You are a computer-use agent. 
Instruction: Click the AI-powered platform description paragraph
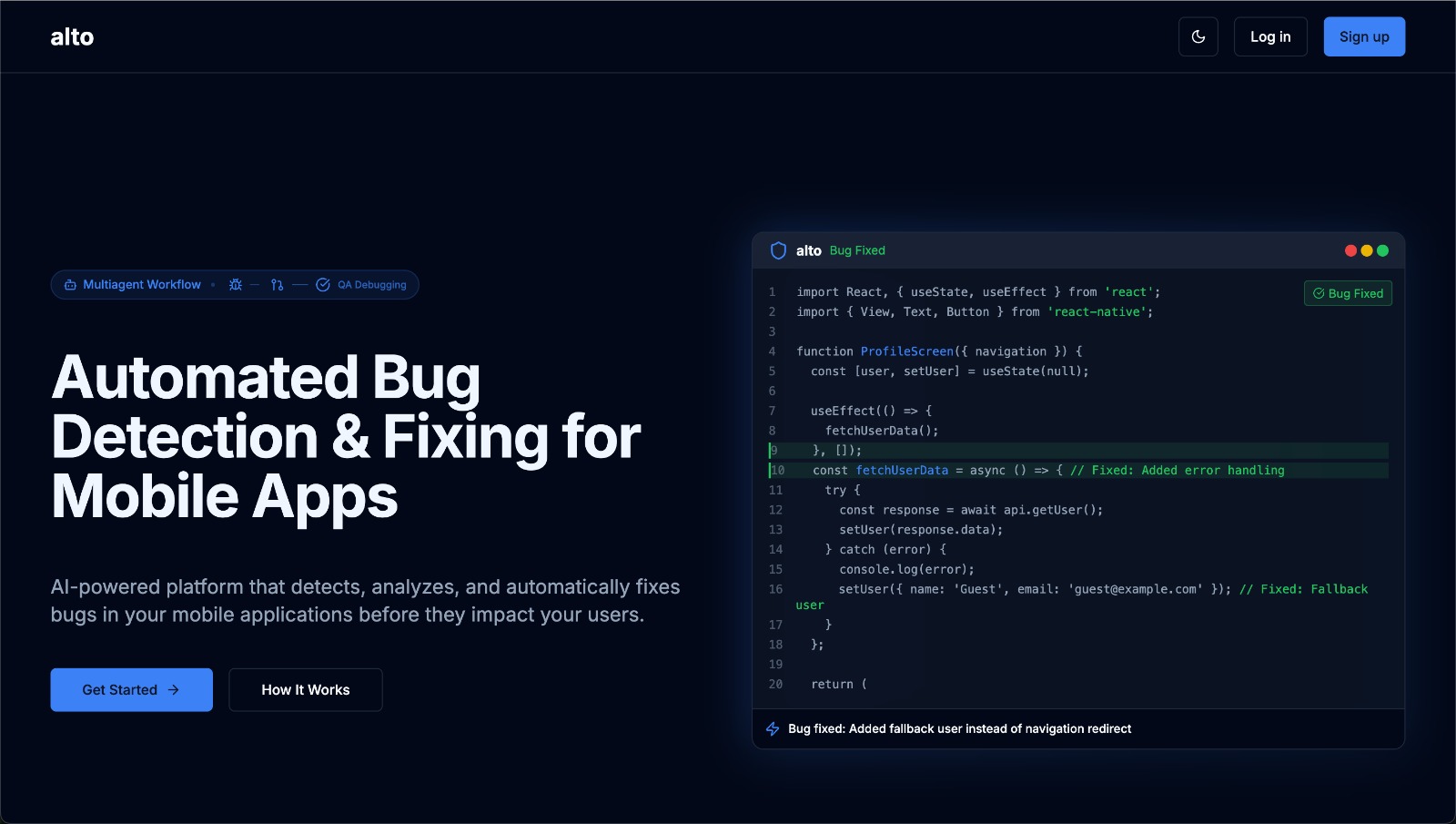click(365, 601)
